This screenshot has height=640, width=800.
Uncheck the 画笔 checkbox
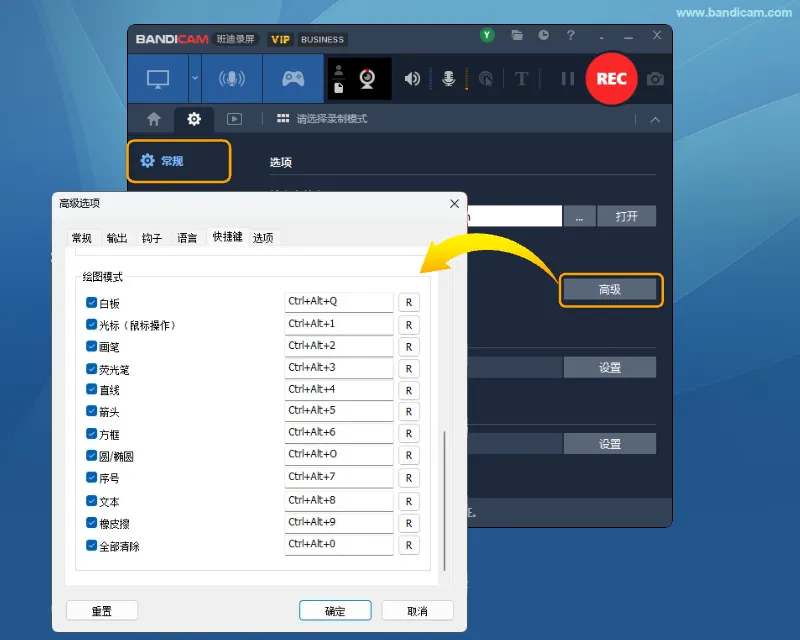(92, 347)
